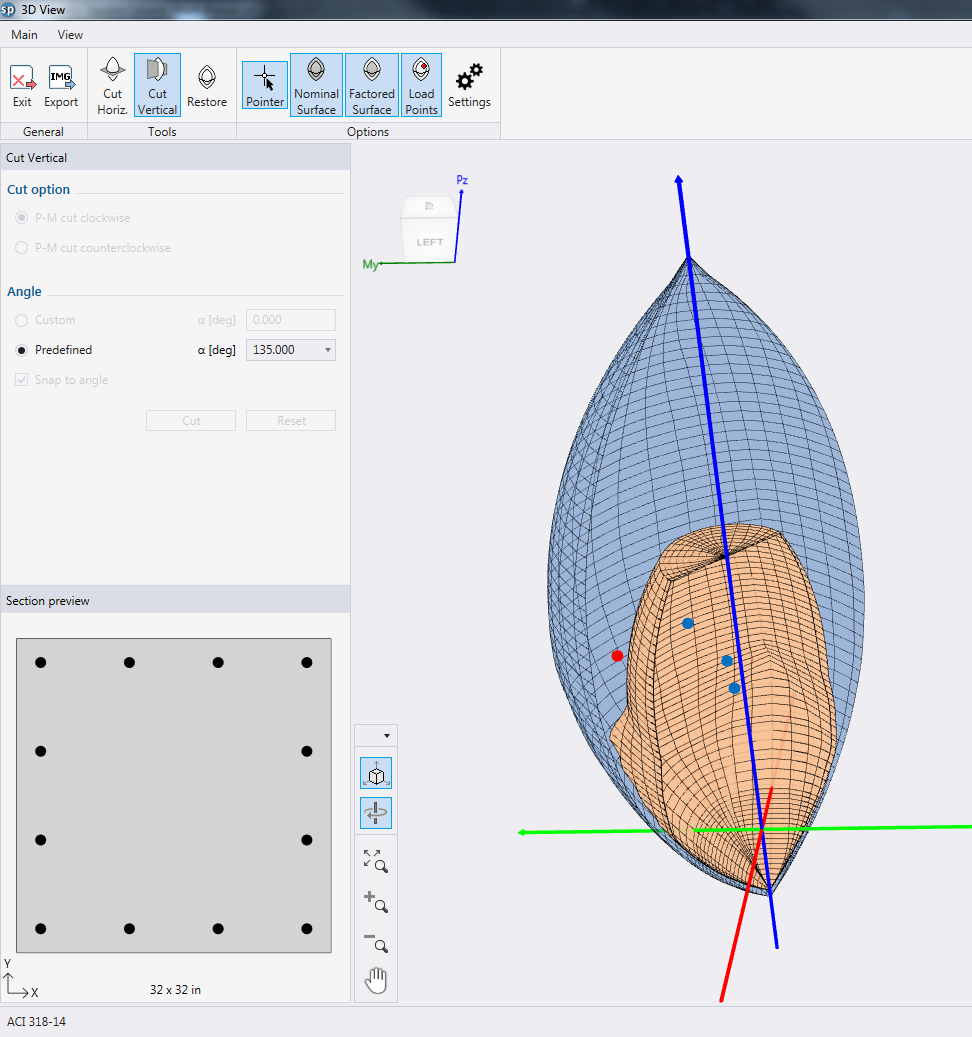This screenshot has width=972, height=1037.
Task: Open the Settings gear
Action: [x=469, y=86]
